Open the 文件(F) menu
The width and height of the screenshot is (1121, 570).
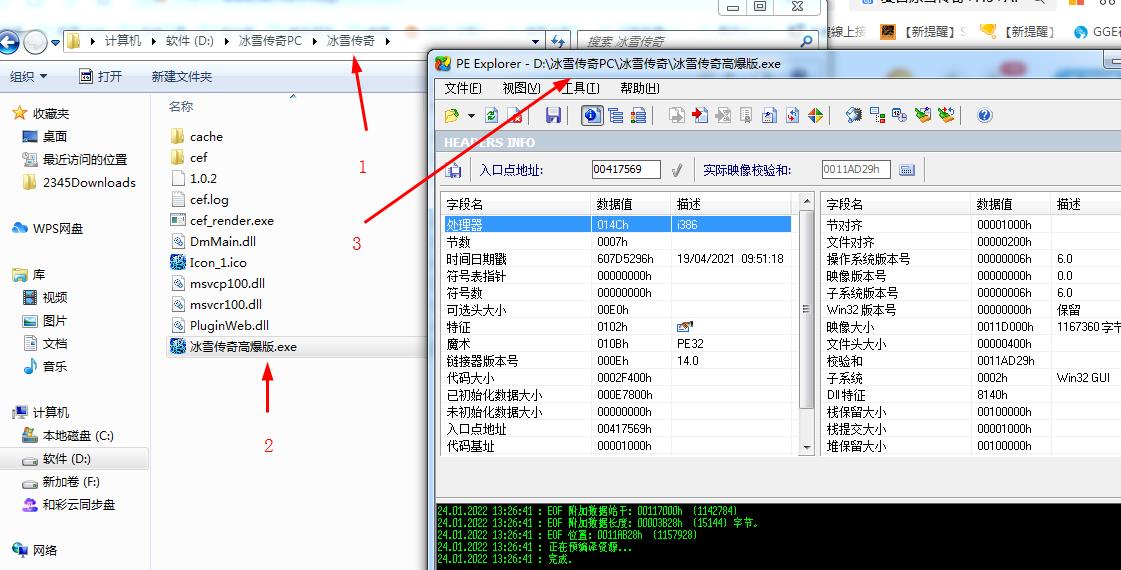pyautogui.click(x=462, y=88)
